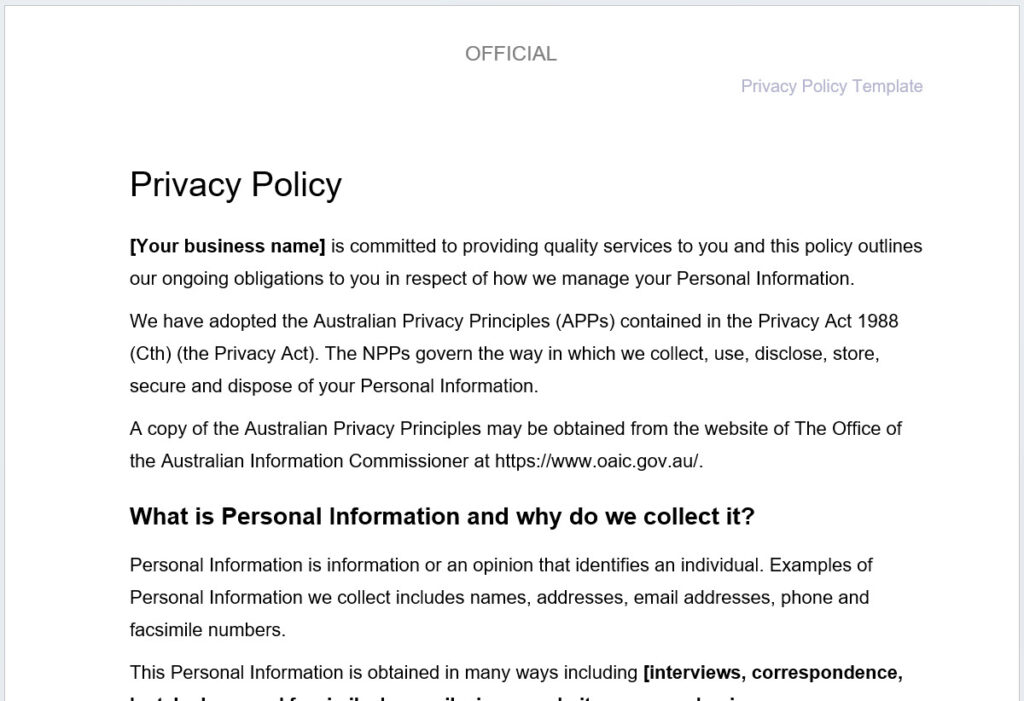Viewport: 1024px width, 701px height.
Task: Select the bold [Your business name] placeholder
Action: pos(227,246)
